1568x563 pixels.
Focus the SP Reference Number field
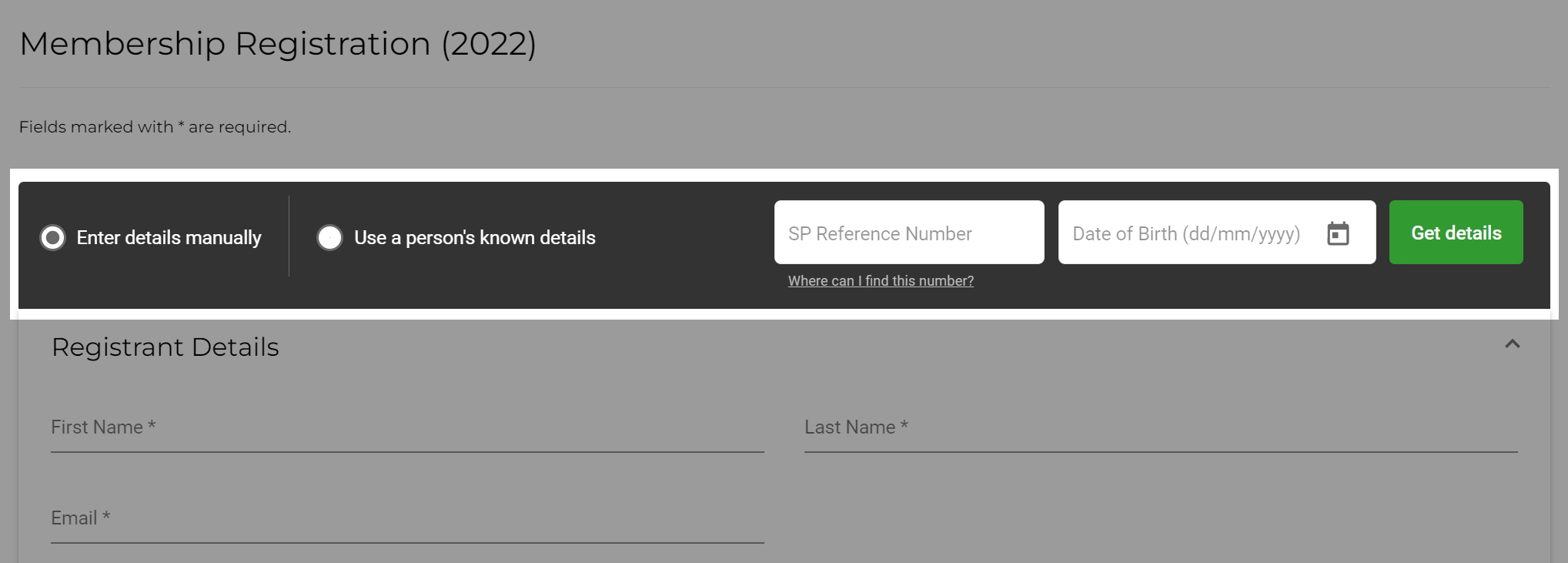(x=909, y=233)
